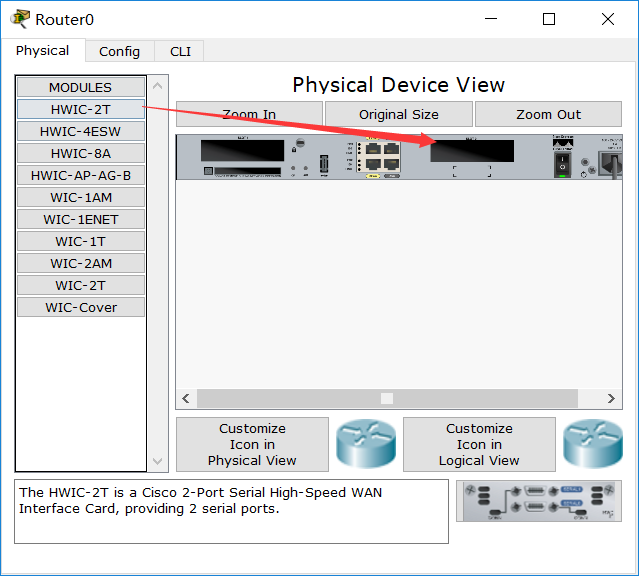Click the compact flash slot on router
Viewport: 639px width, 576px height.
[247, 171]
